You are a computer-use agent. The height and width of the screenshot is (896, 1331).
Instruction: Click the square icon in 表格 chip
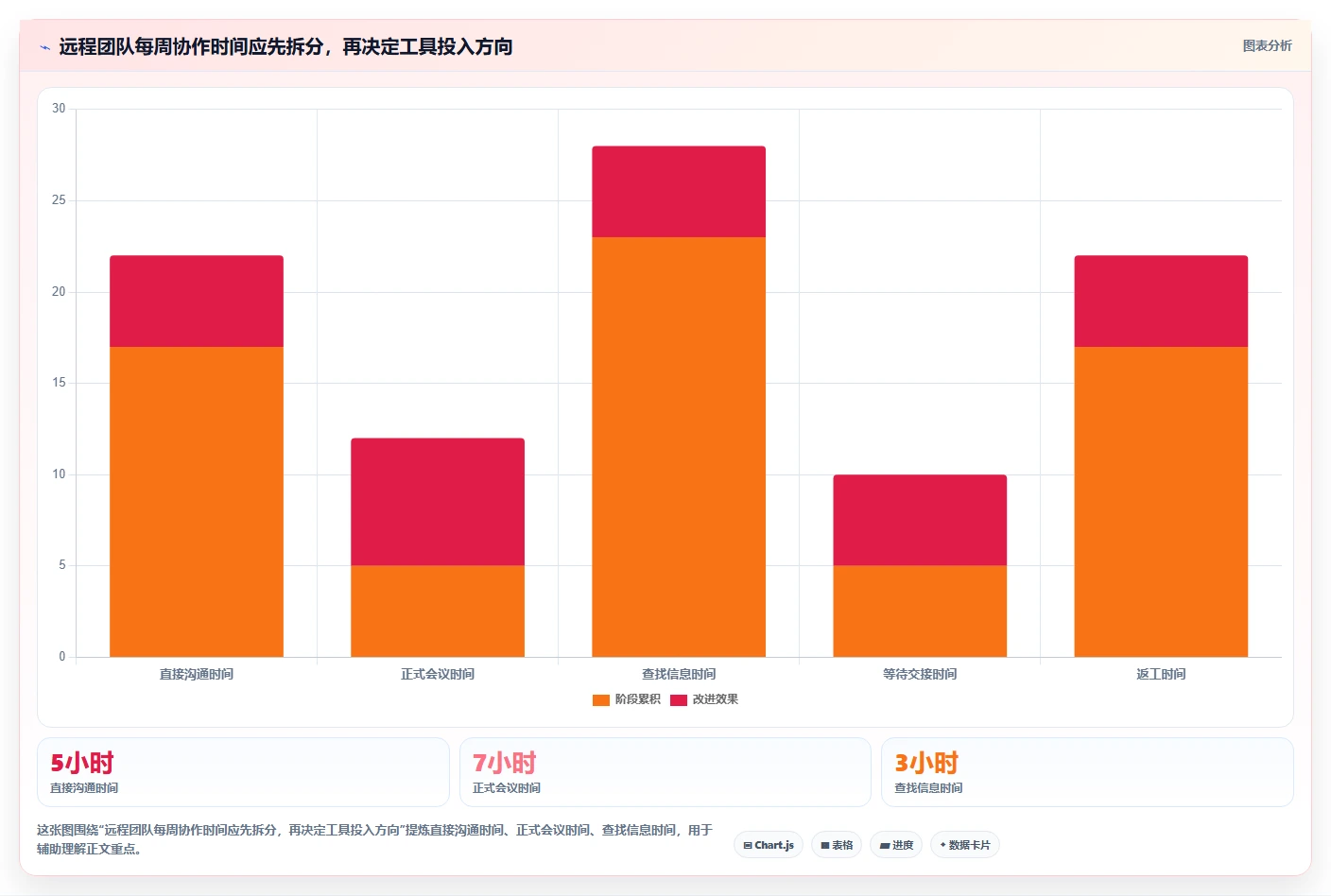(824, 846)
